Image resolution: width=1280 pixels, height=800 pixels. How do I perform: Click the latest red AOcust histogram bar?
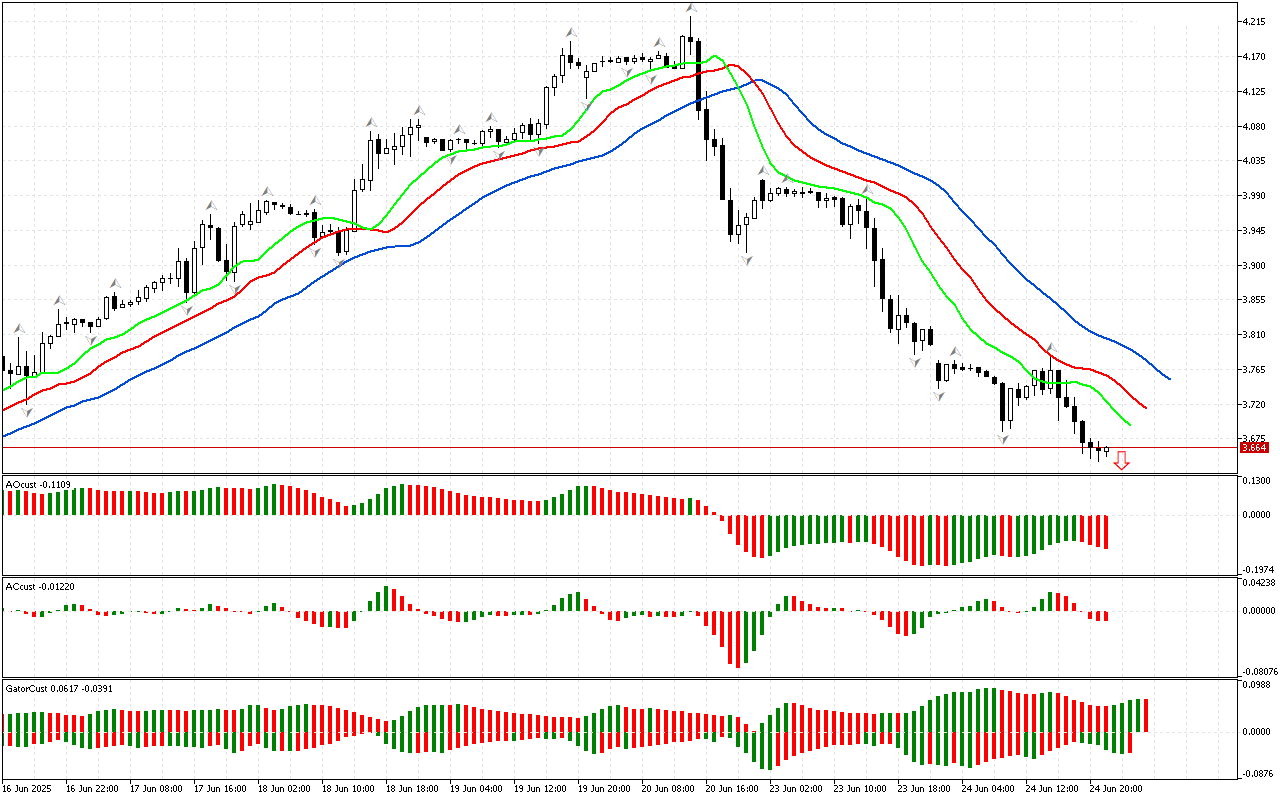1107,531
